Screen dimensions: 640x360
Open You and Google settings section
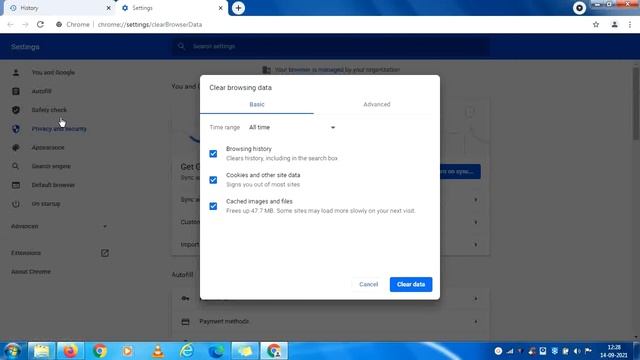tap(53, 72)
